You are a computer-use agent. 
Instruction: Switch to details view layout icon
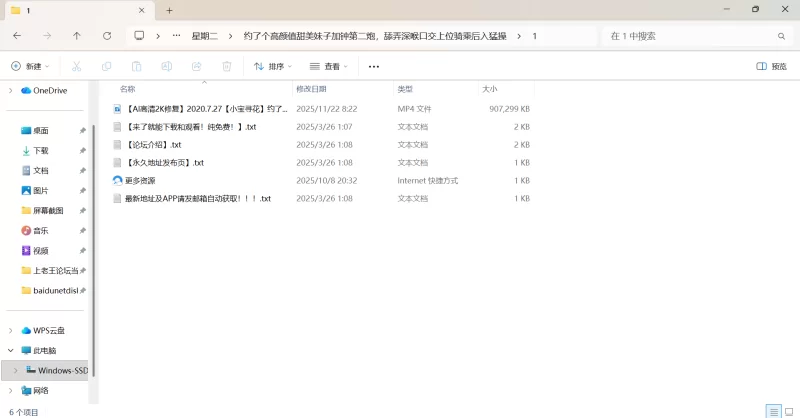pos(773,411)
